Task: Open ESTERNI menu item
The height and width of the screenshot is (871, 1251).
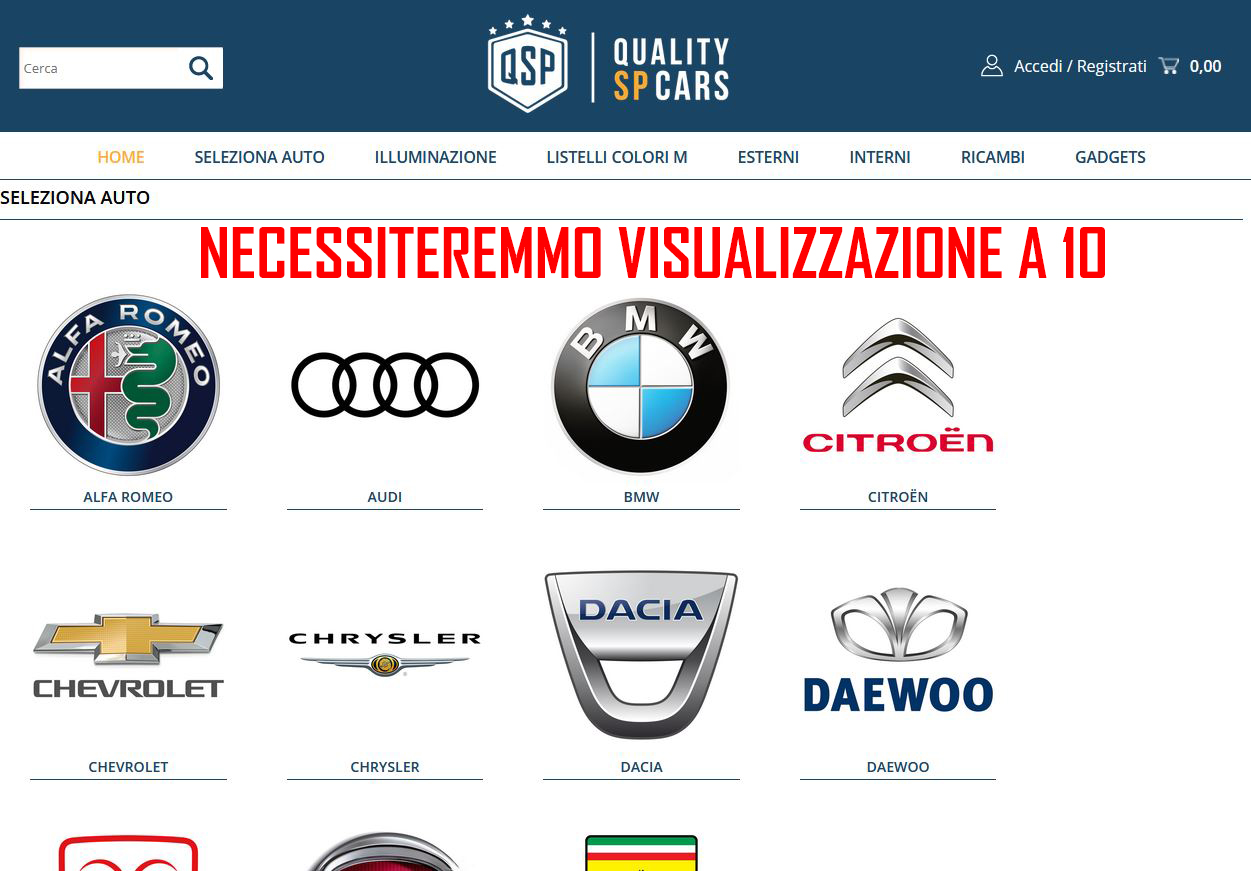Action: [x=768, y=157]
